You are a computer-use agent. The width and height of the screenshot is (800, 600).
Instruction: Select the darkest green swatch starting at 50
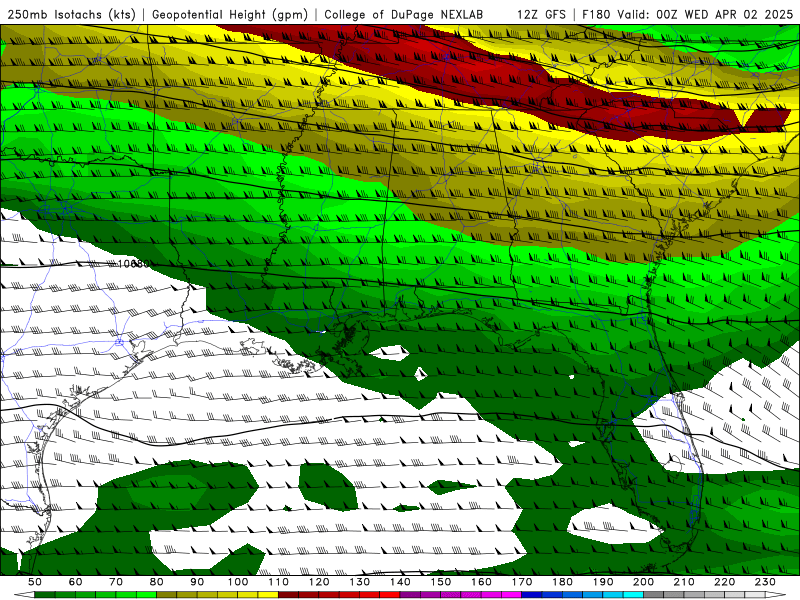(x=44, y=595)
